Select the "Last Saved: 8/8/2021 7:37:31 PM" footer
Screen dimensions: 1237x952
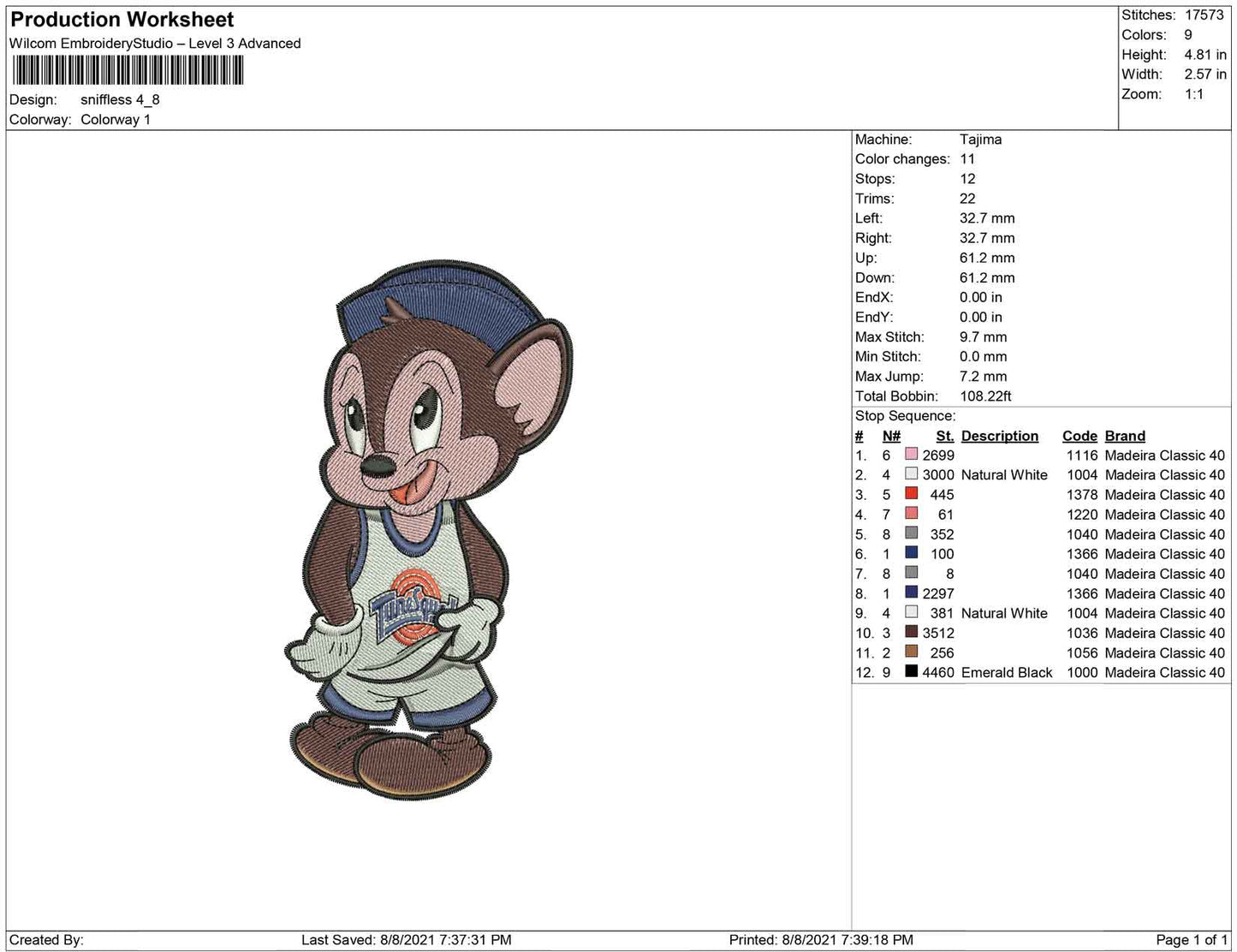coord(407,940)
